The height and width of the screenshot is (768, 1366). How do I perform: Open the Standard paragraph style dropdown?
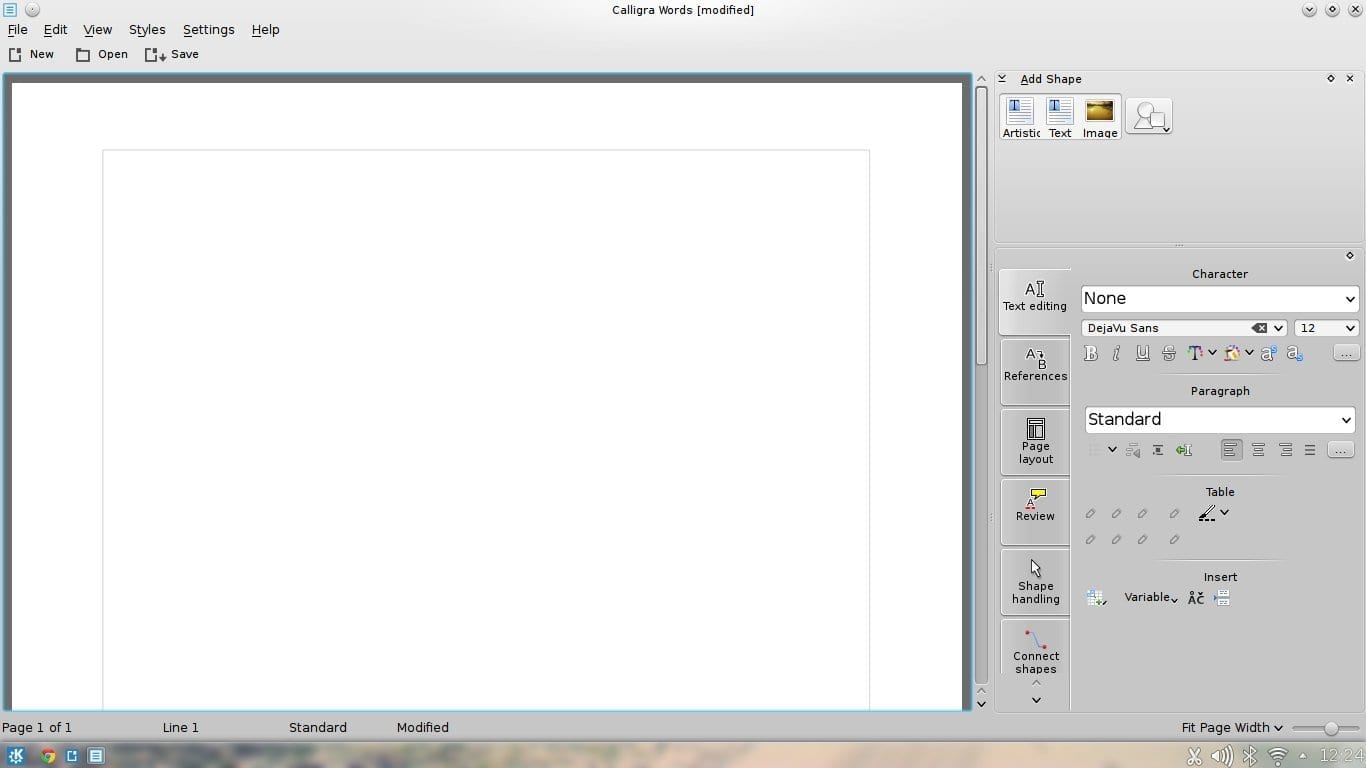click(1219, 419)
